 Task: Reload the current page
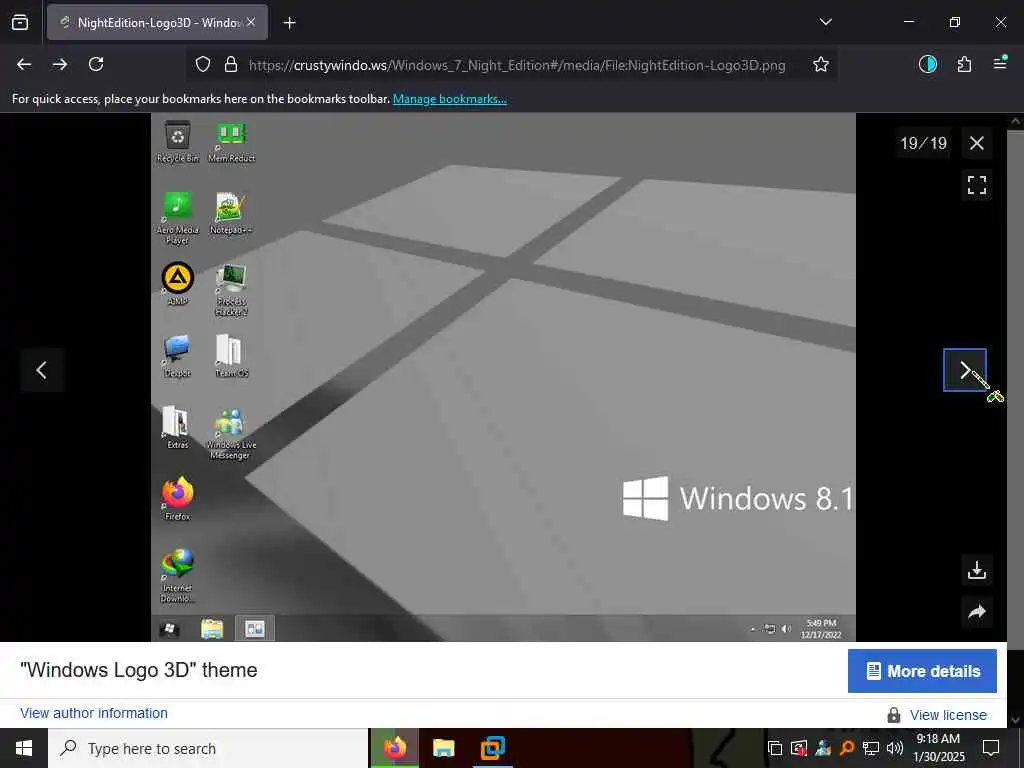click(x=96, y=64)
